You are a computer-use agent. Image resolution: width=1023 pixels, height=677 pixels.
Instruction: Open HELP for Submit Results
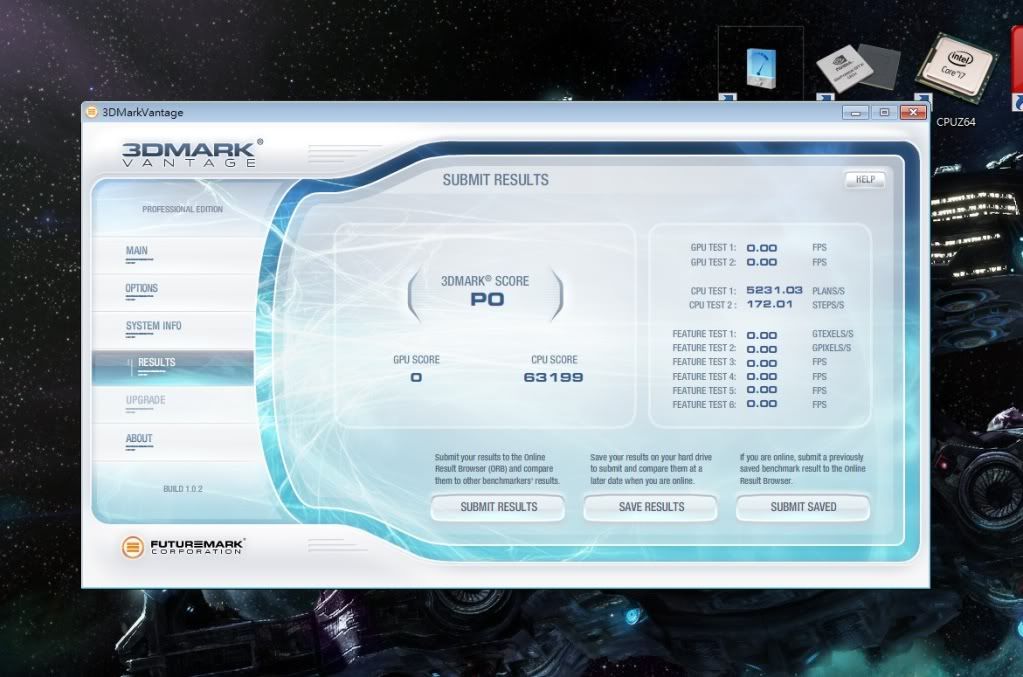point(865,179)
